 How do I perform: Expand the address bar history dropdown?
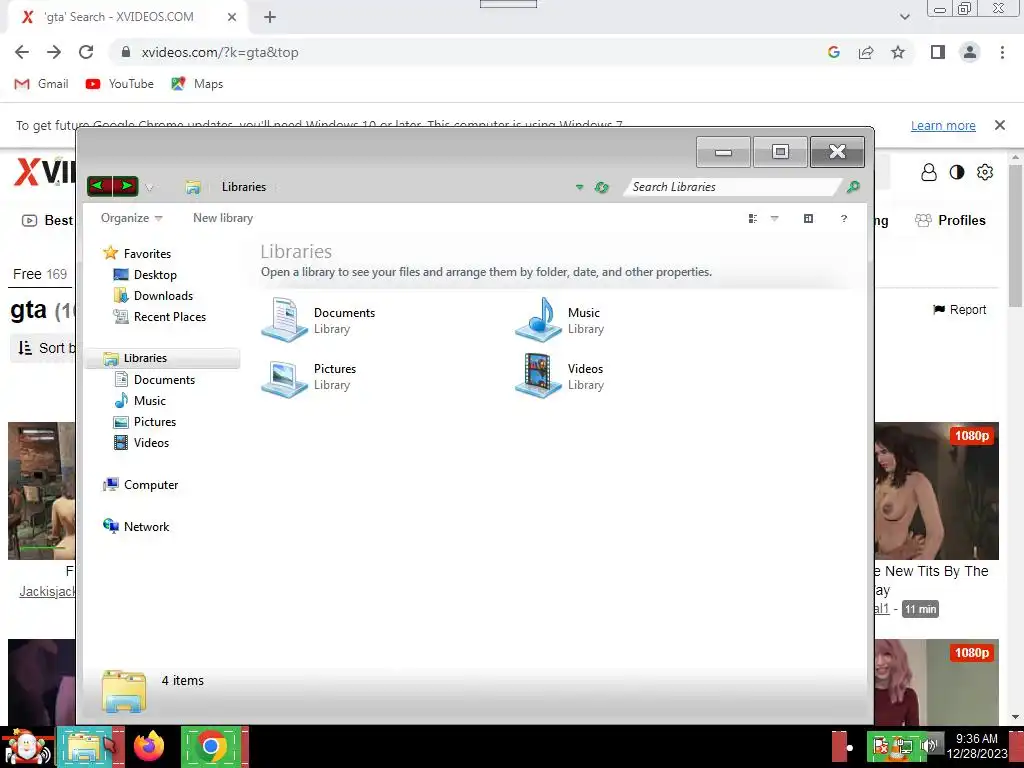point(579,187)
